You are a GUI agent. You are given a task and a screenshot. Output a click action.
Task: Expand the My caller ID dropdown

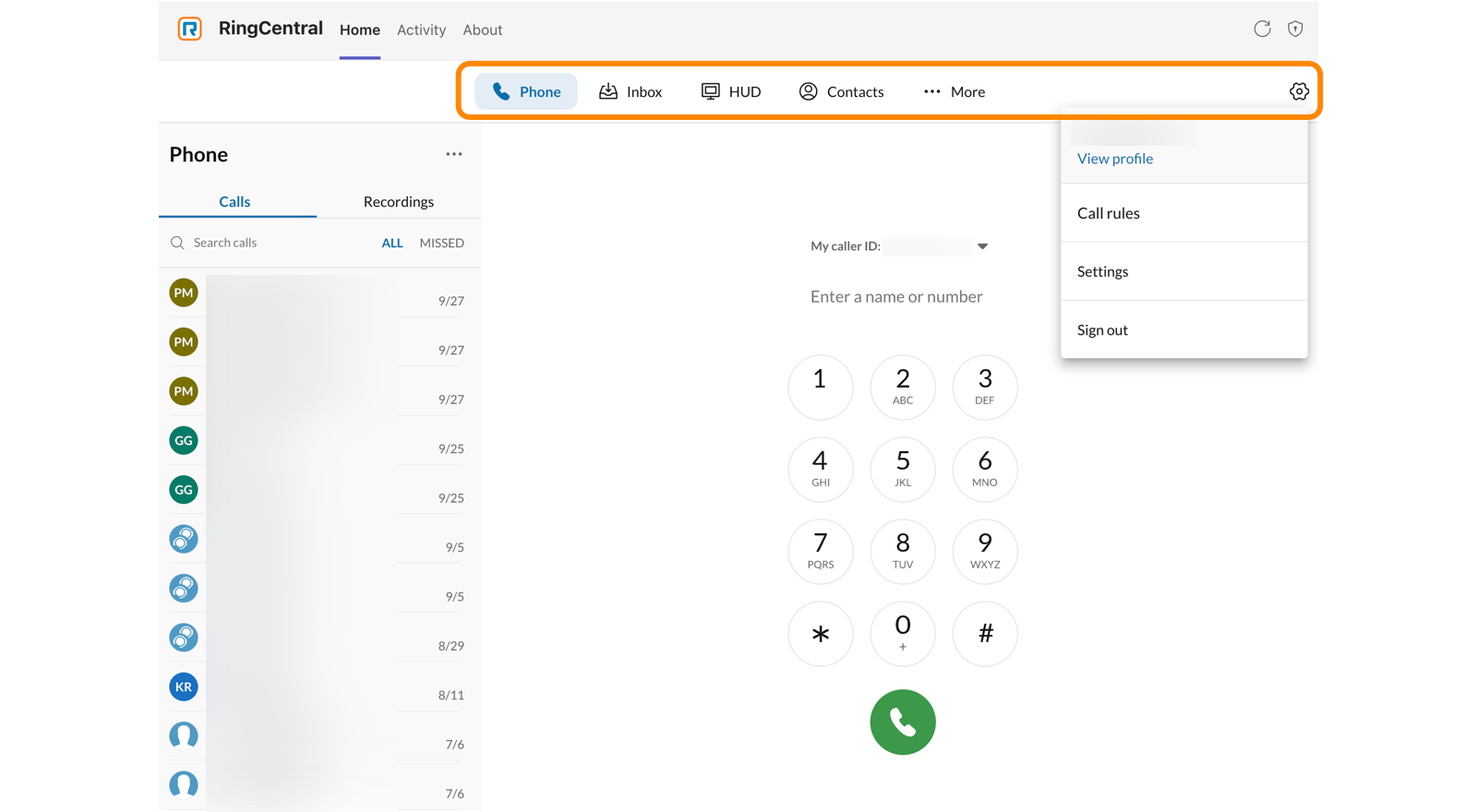click(x=982, y=246)
